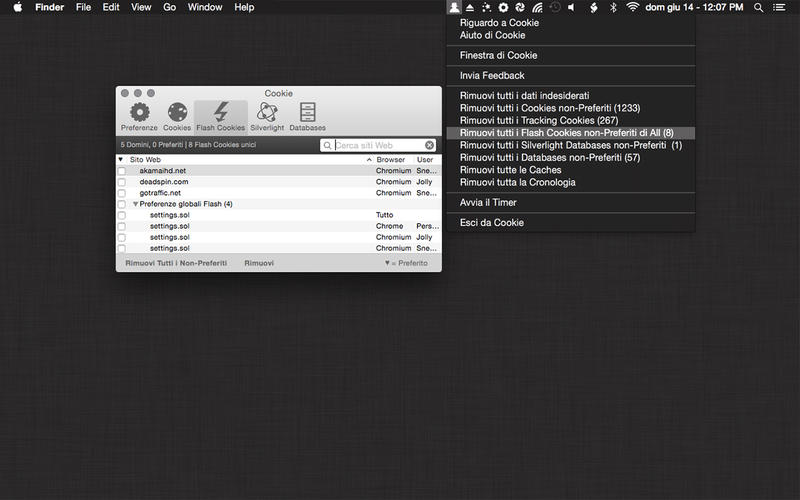Tick the checkbox for gotraffic.net
Viewport: 800px width, 500px height.
[x=122, y=193]
